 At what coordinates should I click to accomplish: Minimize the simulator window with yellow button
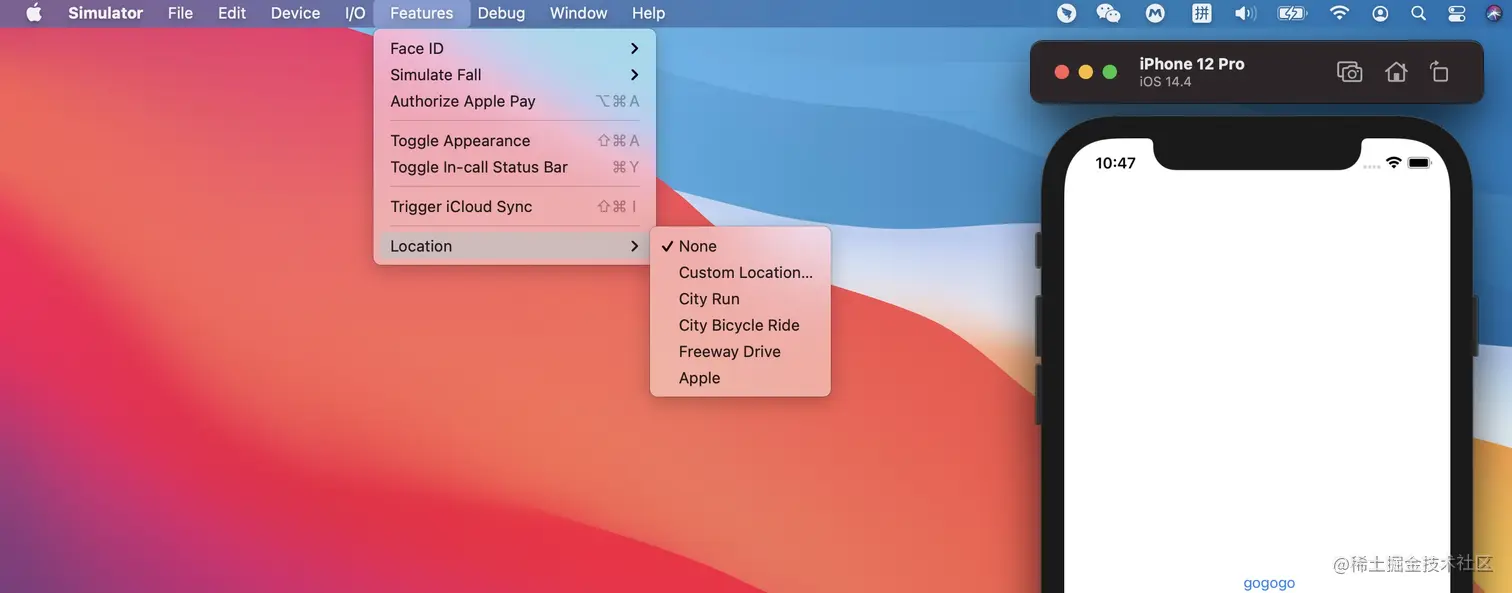(x=1086, y=72)
